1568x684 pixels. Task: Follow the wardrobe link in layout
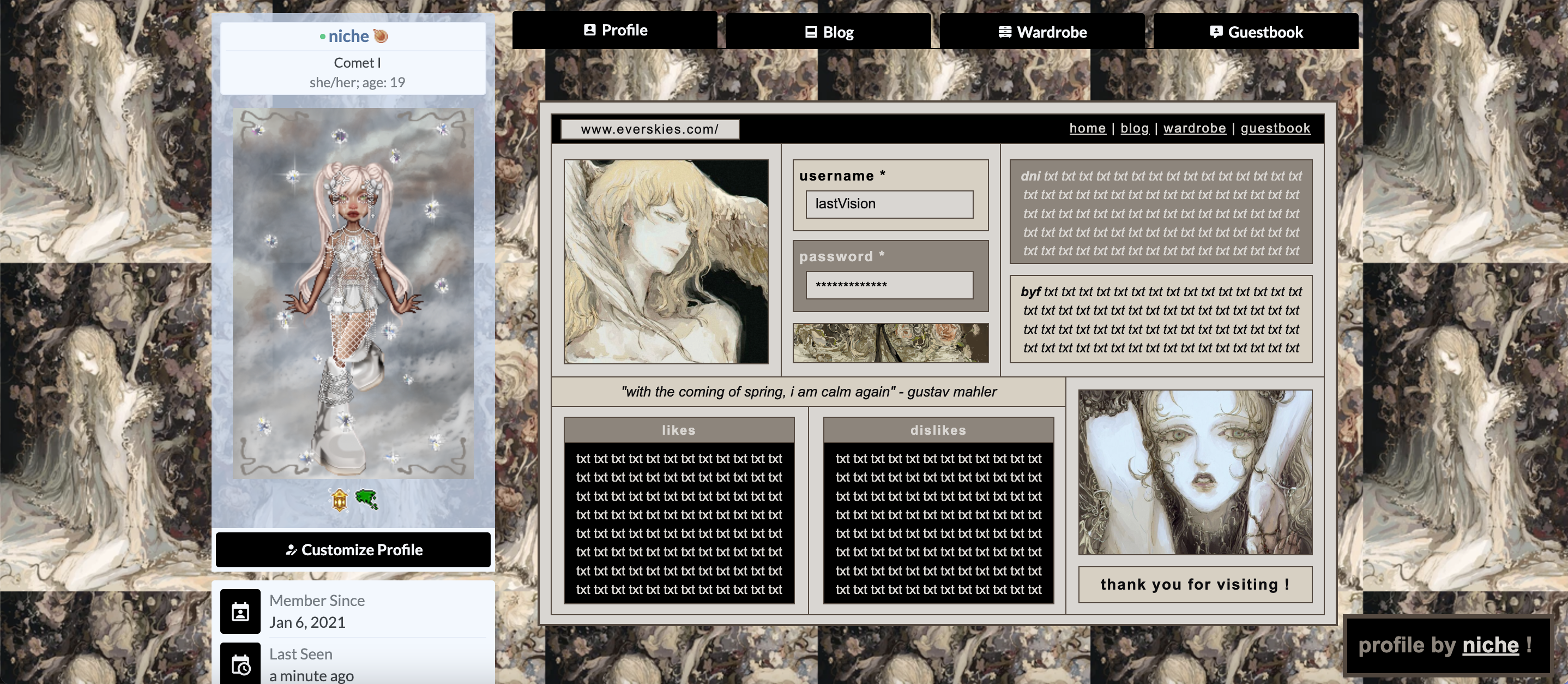point(1194,128)
